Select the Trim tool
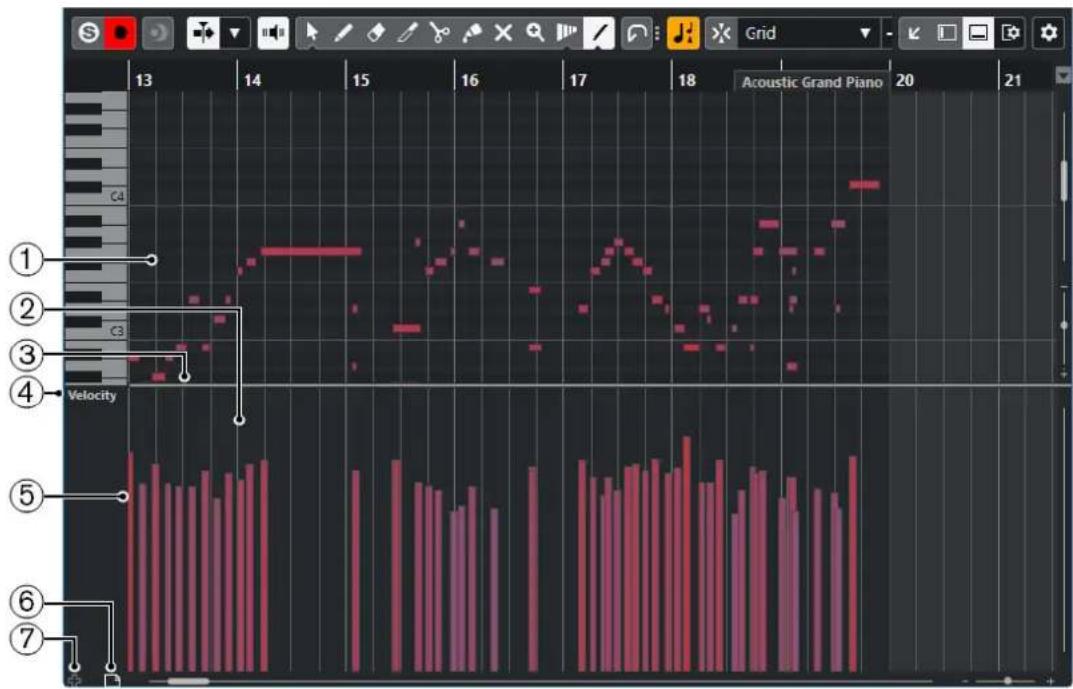 click(x=407, y=33)
